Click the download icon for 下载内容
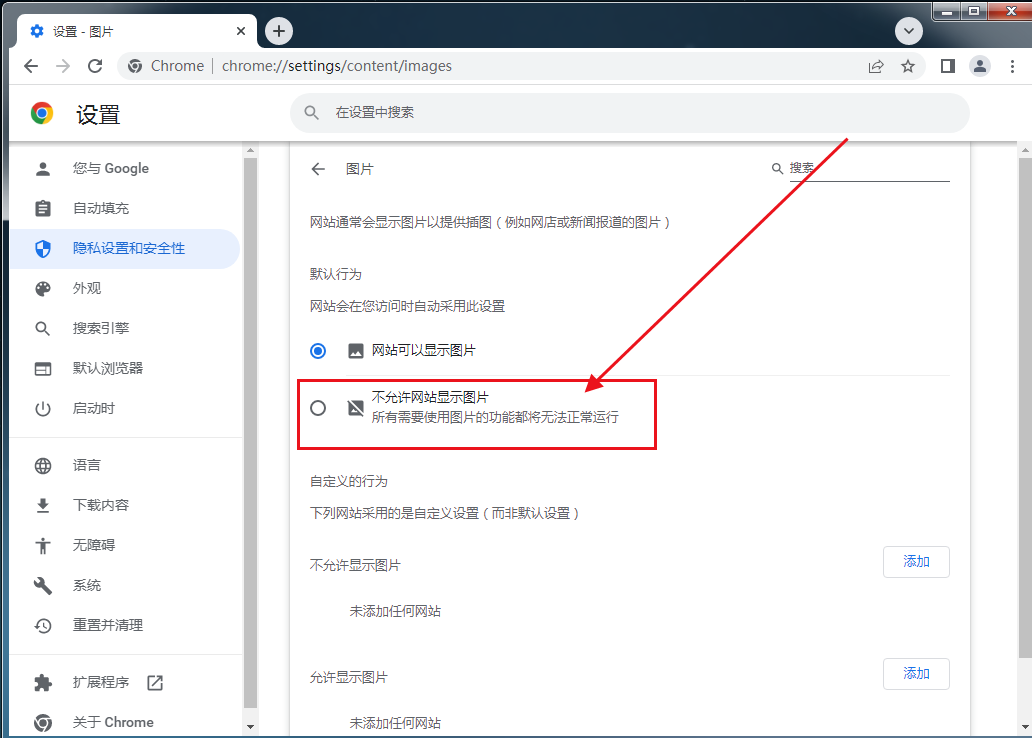The image size is (1032, 738). point(43,506)
